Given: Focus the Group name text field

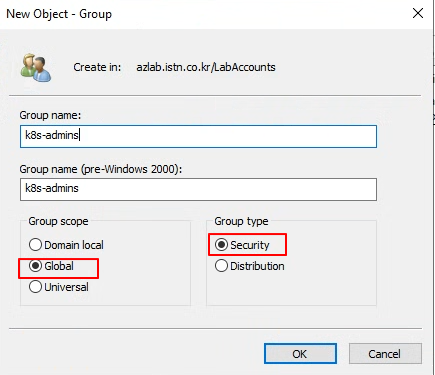Looking at the screenshot, I should 198,136.
